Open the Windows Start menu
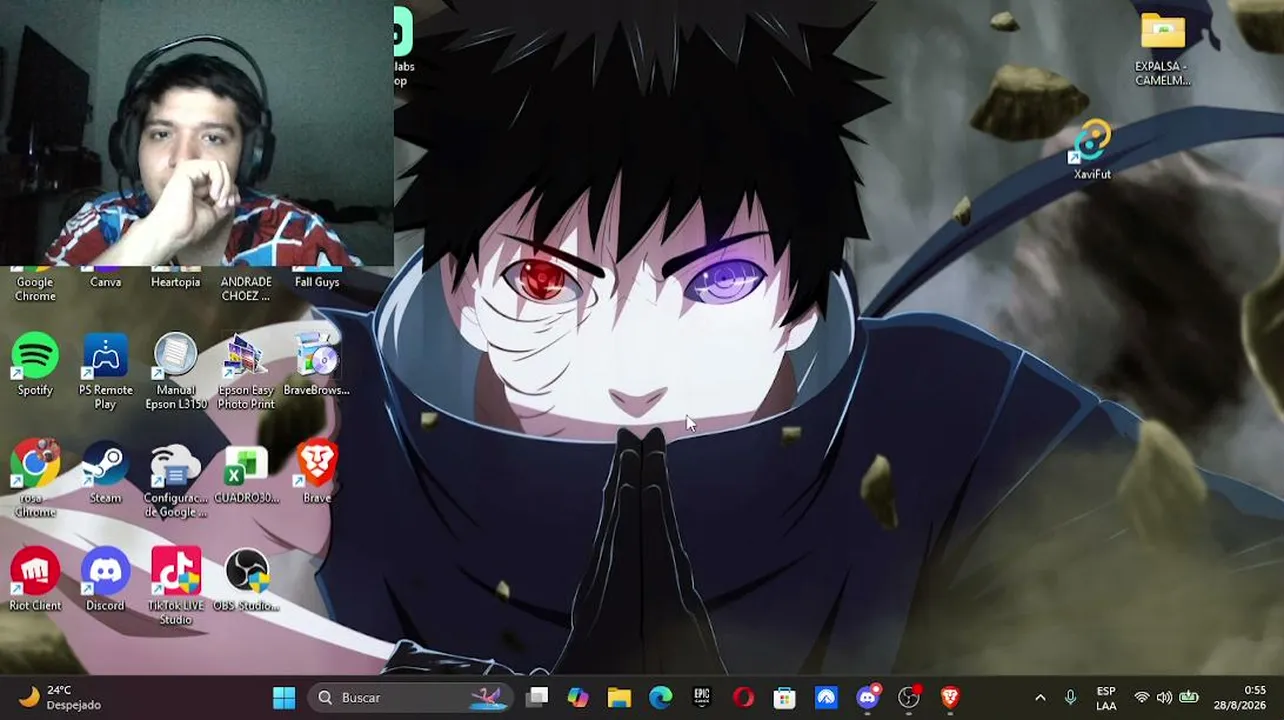 coord(284,697)
